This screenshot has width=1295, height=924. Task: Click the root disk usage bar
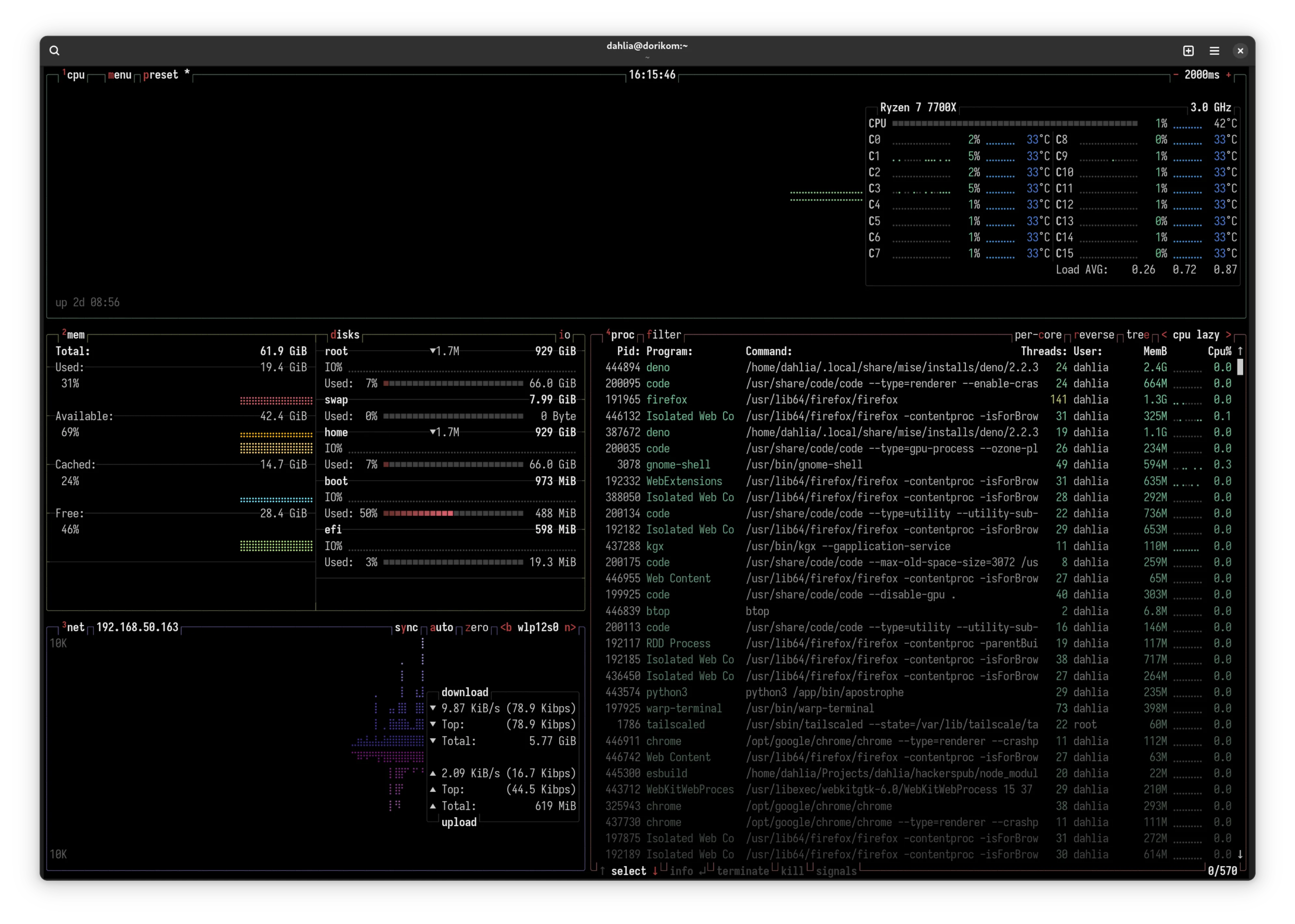pos(453,383)
